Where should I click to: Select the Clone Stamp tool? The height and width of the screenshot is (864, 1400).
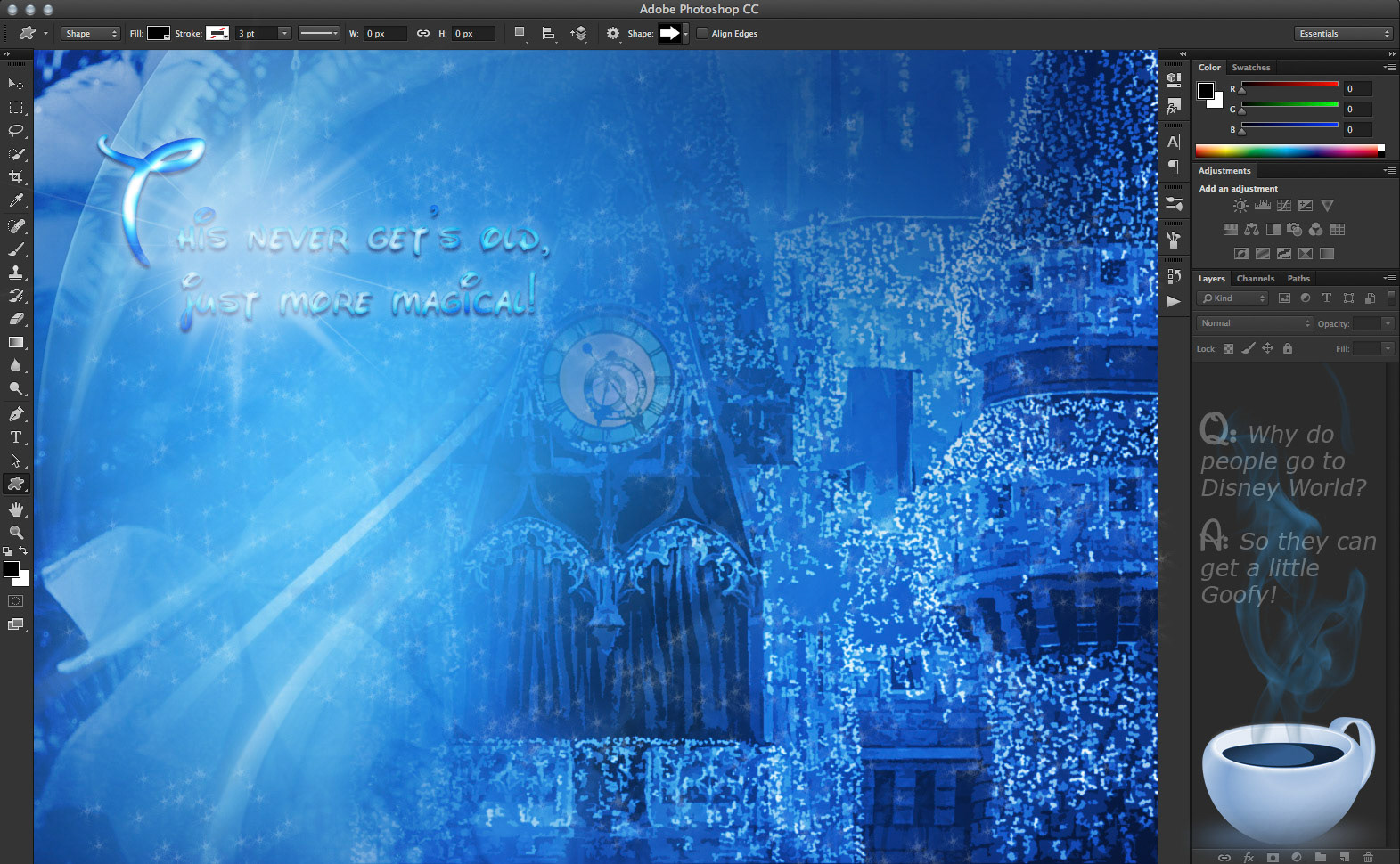tap(16, 273)
